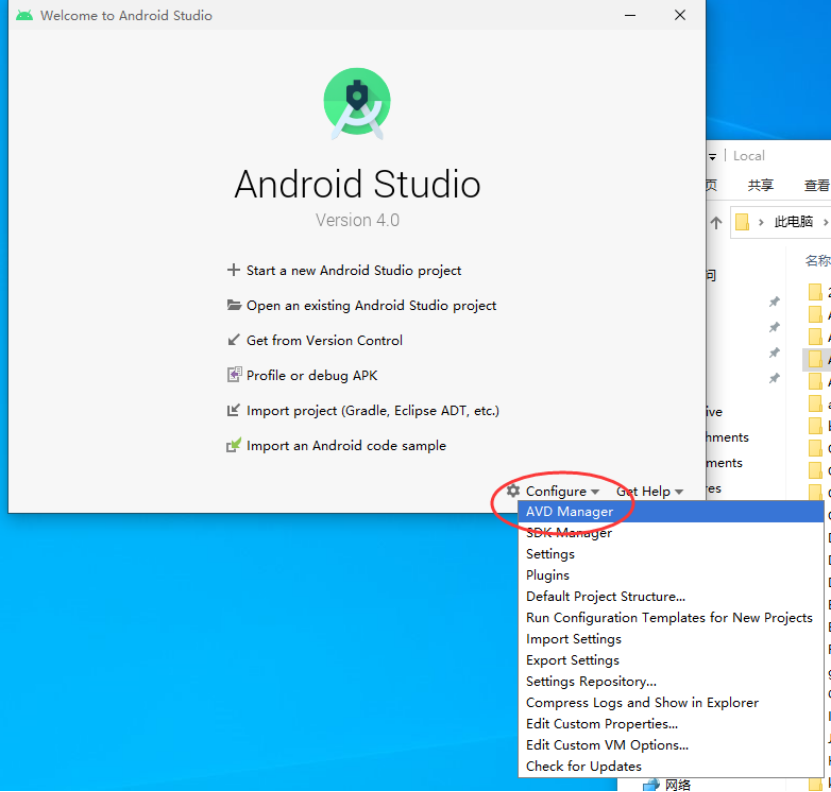Click the green Import Android code sample icon
The height and width of the screenshot is (792, 831).
tap(234, 445)
